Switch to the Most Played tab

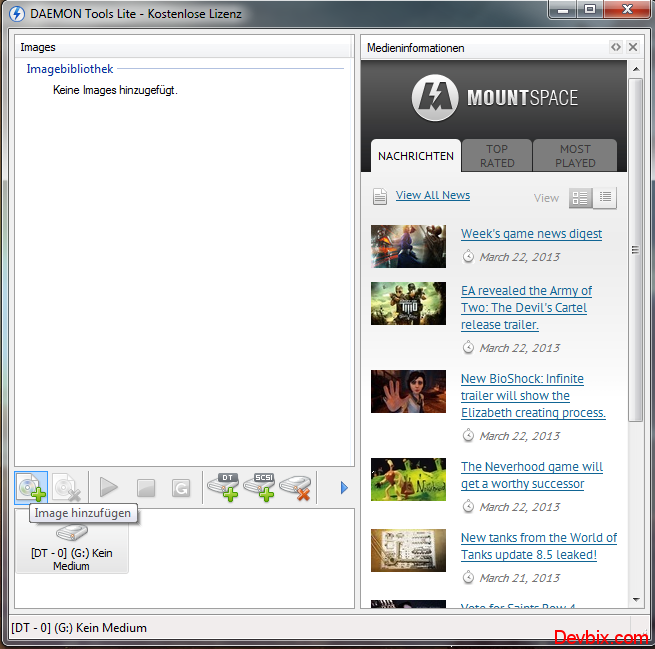575,156
